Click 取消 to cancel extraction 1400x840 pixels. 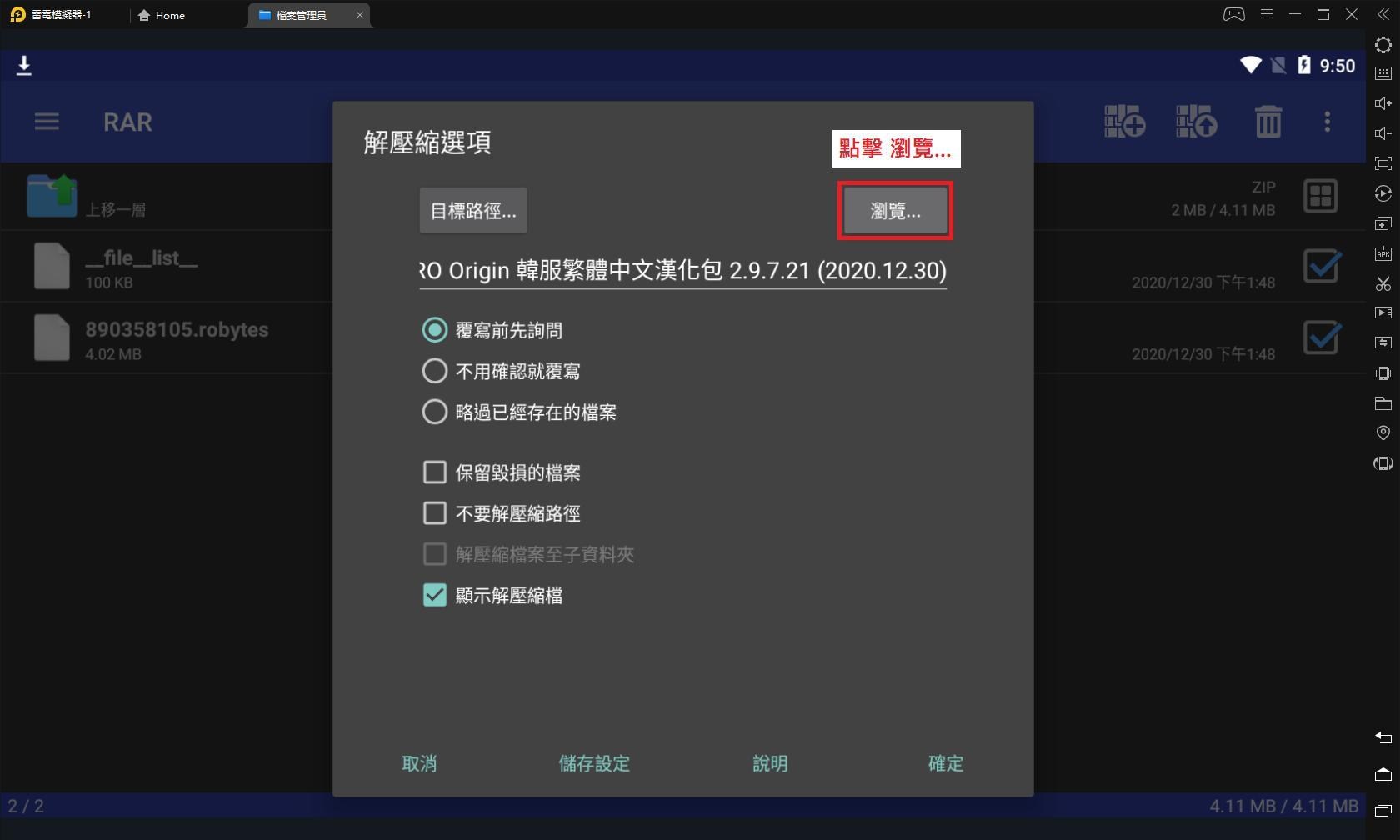click(x=419, y=763)
